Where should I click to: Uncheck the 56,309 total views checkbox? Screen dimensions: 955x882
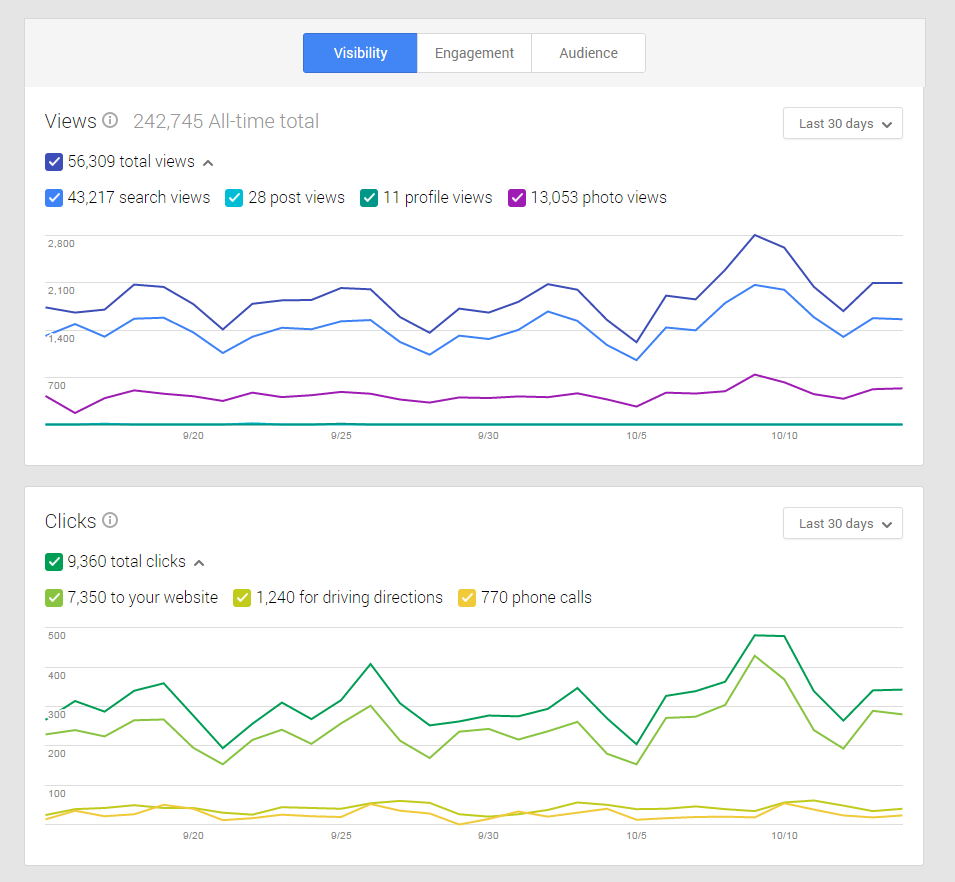pos(53,161)
